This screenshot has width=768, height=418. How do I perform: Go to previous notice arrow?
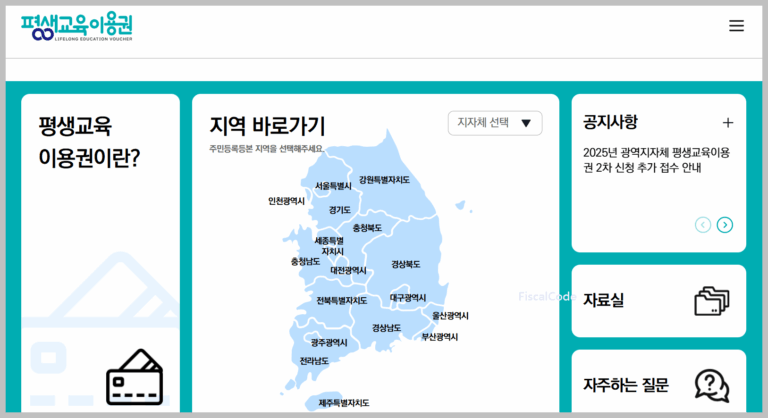pyautogui.click(x=703, y=225)
